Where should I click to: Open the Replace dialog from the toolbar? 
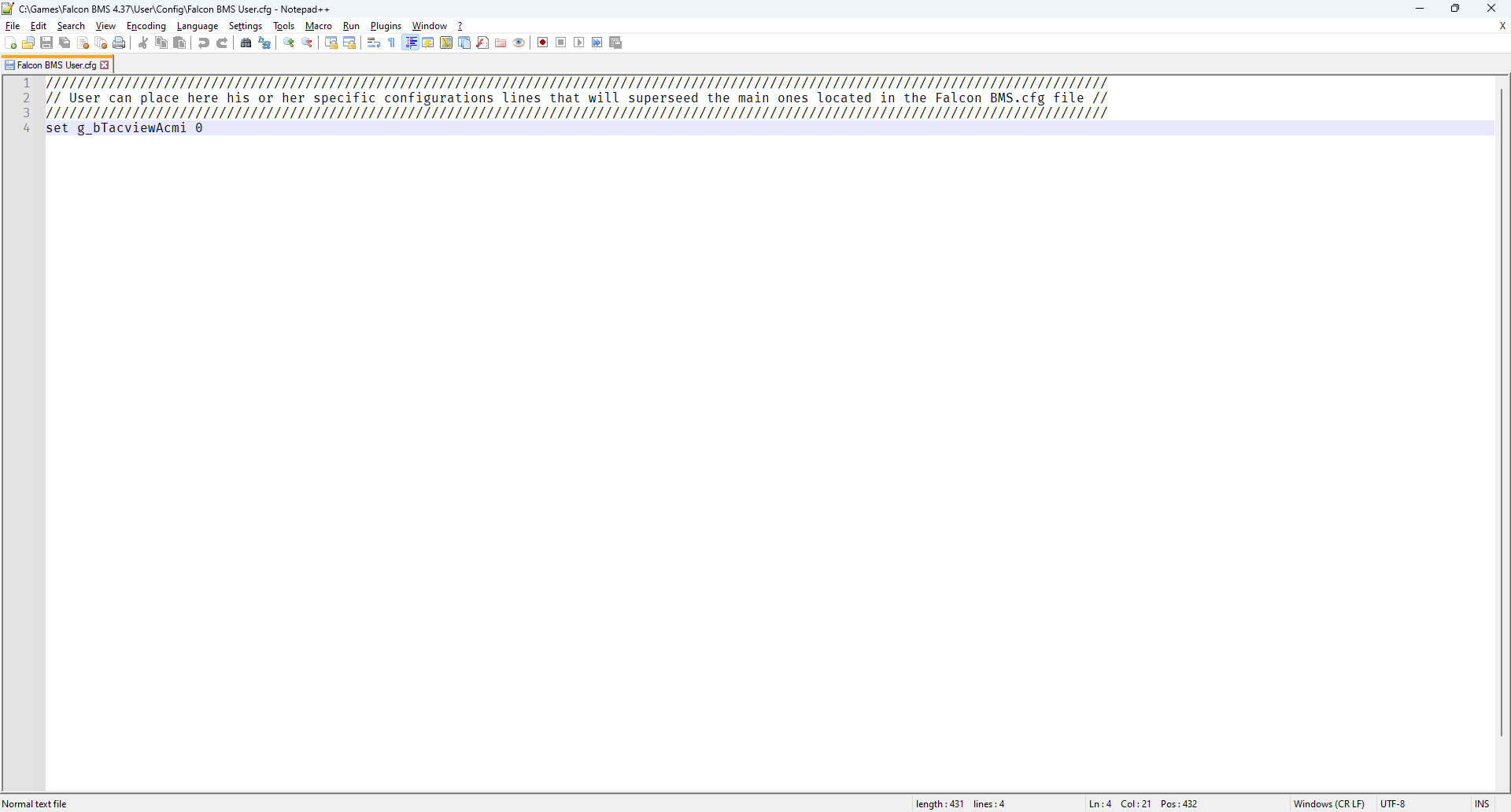(264, 43)
